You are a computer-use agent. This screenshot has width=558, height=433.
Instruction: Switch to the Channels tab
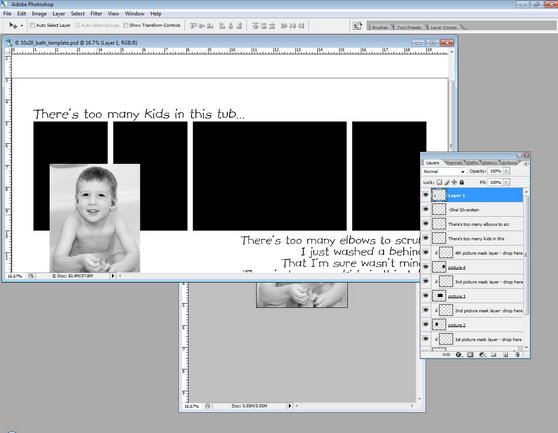(x=454, y=163)
